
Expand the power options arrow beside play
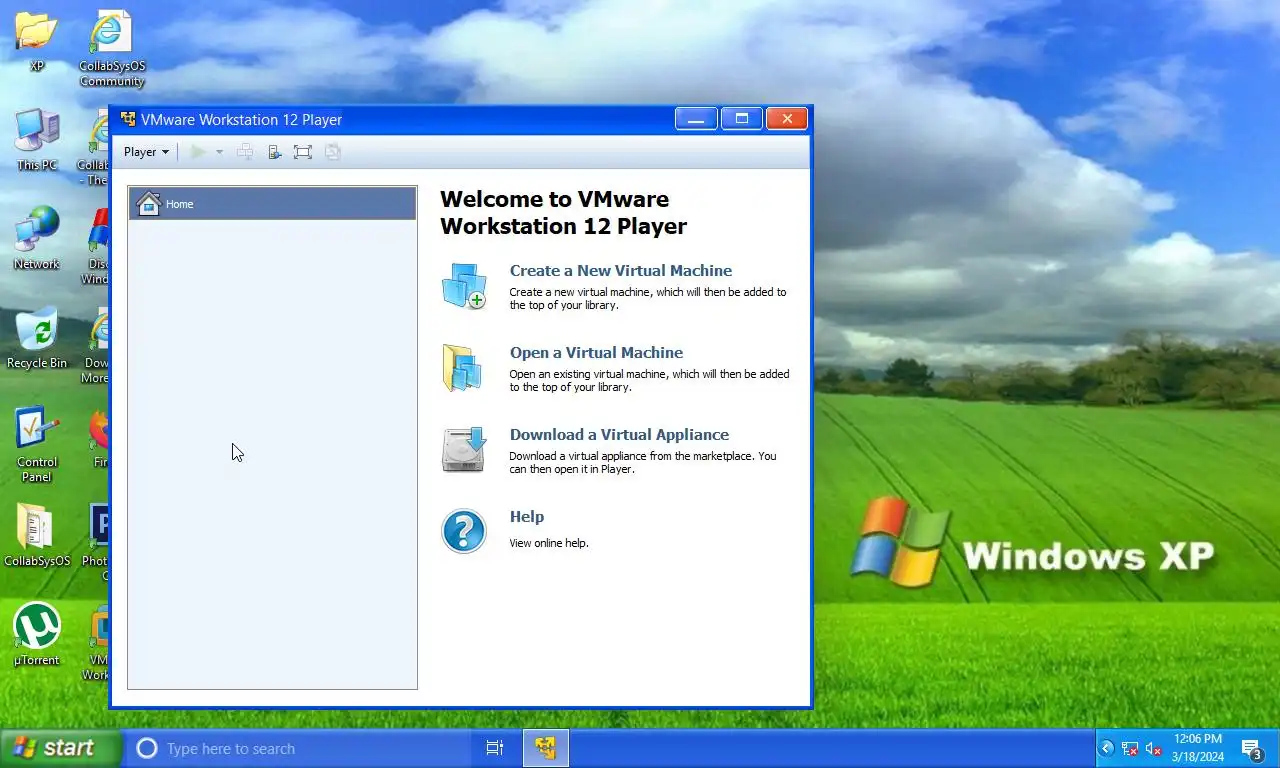pyautogui.click(x=219, y=152)
